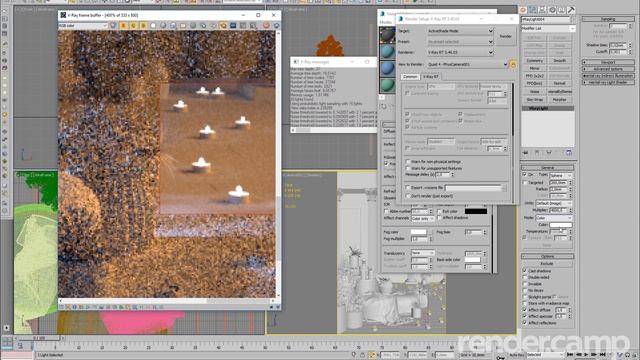Click the region render icon in frame buffer toolbar
The width and height of the screenshot is (640, 360).
click(x=223, y=26)
